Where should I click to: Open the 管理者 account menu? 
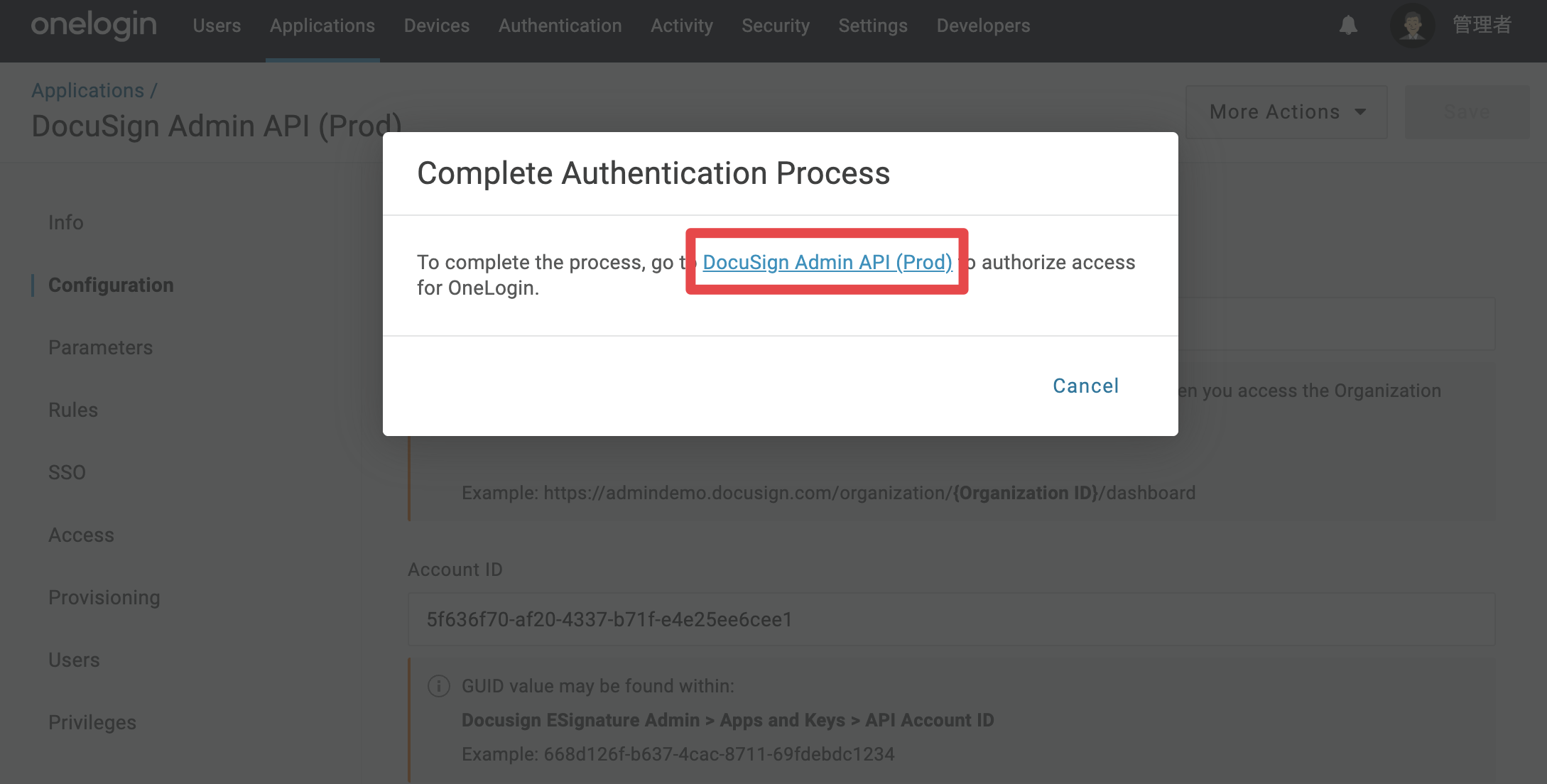click(x=1482, y=26)
